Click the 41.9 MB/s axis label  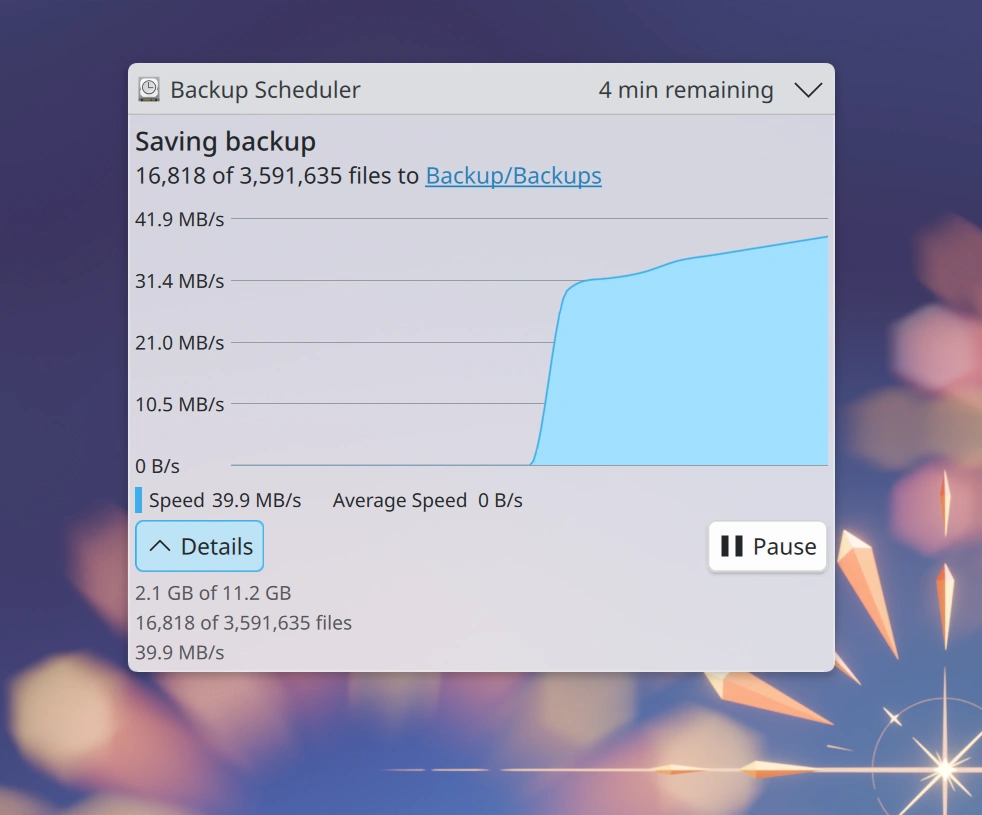pyautogui.click(x=180, y=219)
